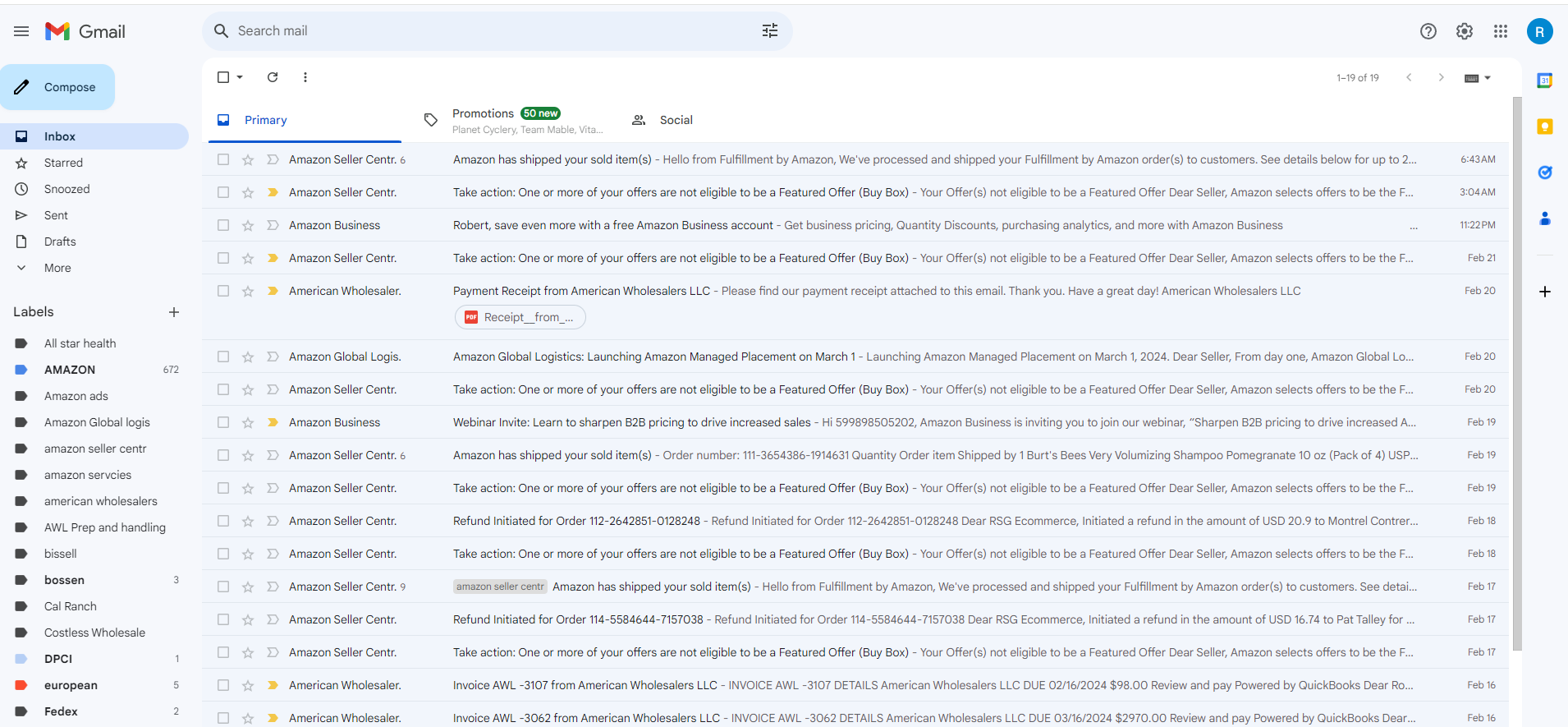Select Amazon Business 11:22 PM email checkbox
Screen dimensions: 1568x727
coord(223,225)
